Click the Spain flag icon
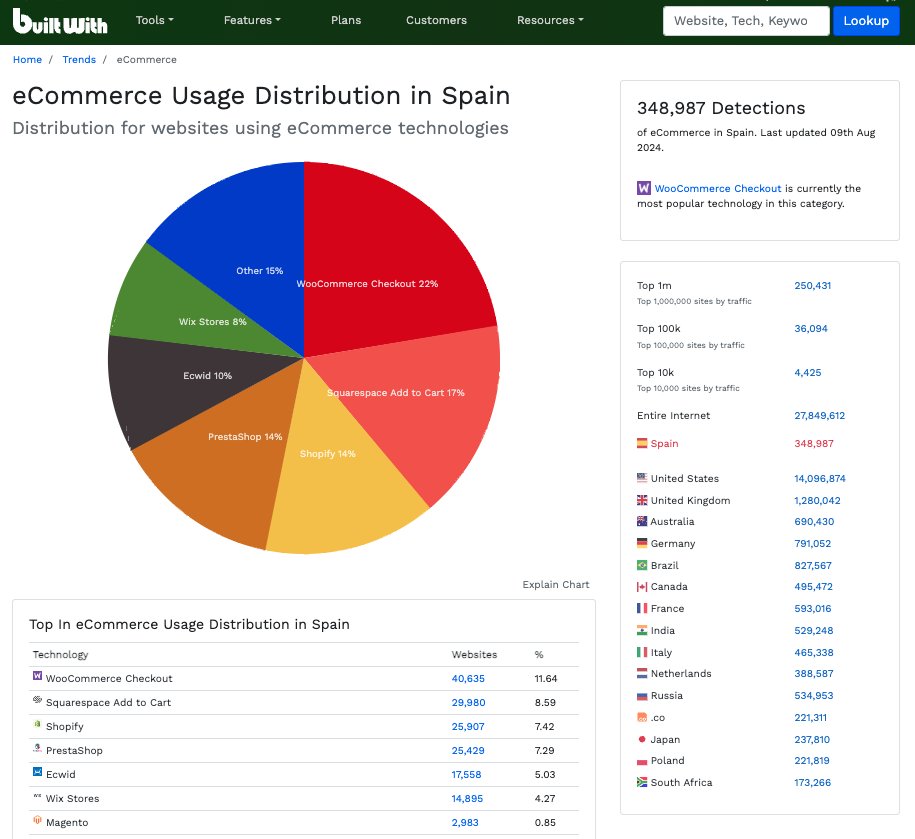Screen dimensions: 915x839 coord(642,443)
